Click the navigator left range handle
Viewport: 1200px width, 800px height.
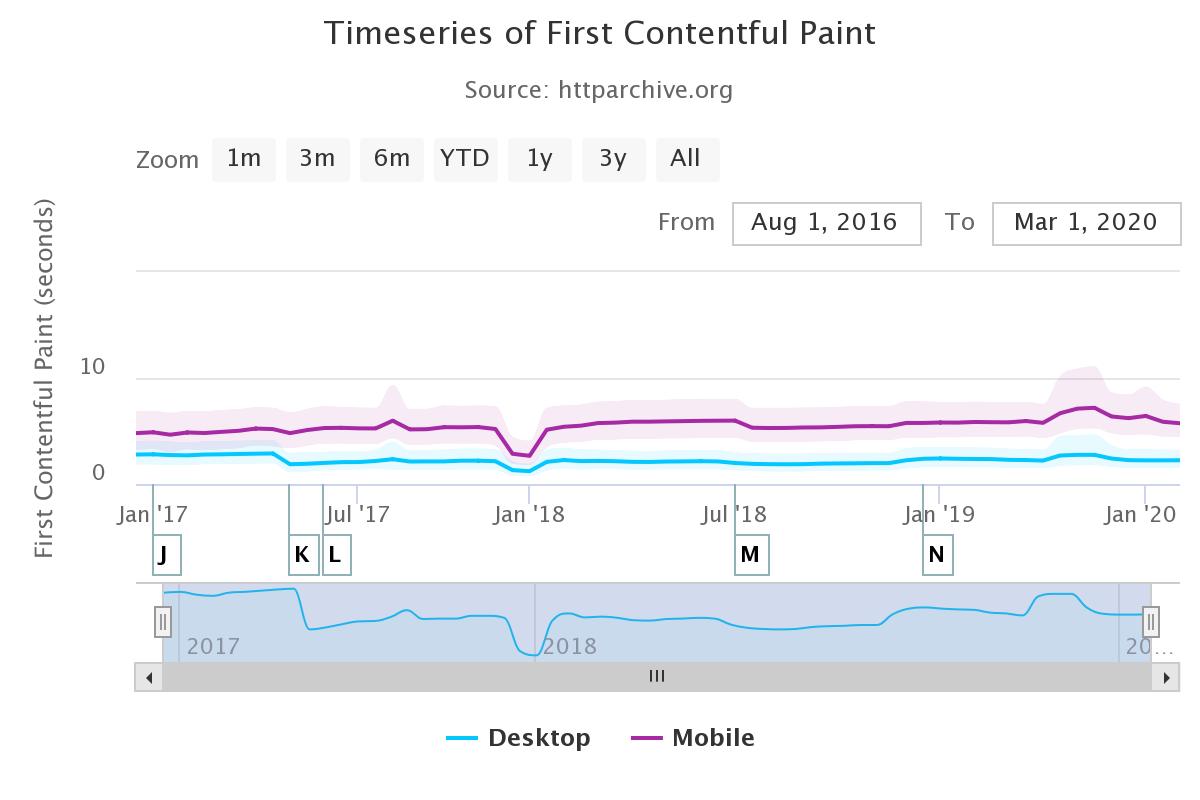click(x=163, y=622)
